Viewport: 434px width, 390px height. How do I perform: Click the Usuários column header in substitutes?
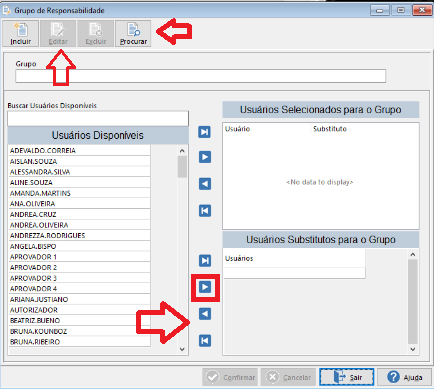(x=294, y=258)
